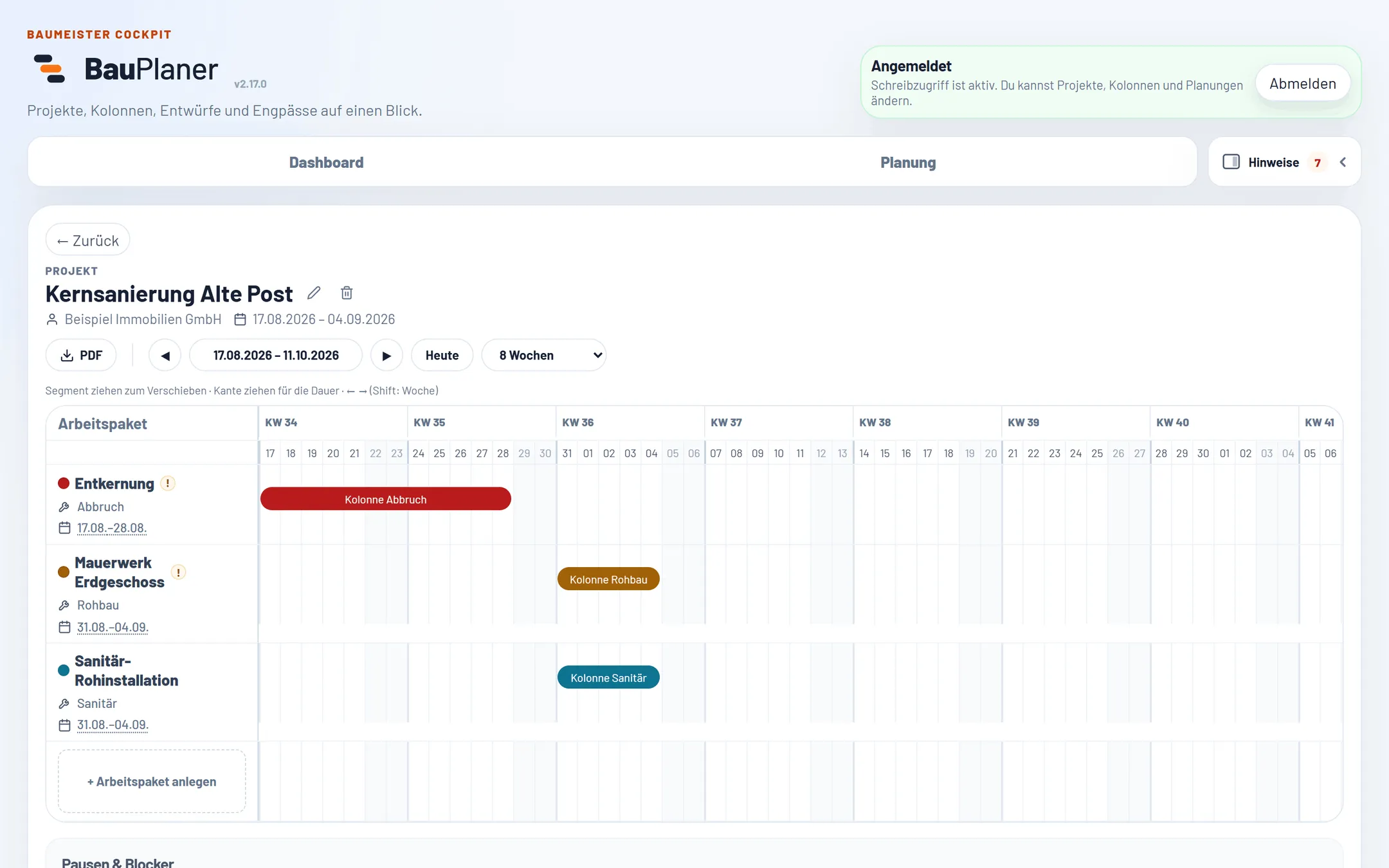Image resolution: width=1389 pixels, height=868 pixels.
Task: Open the 17.08.2026 – 11.10.2026 date range picker
Action: coord(276,356)
